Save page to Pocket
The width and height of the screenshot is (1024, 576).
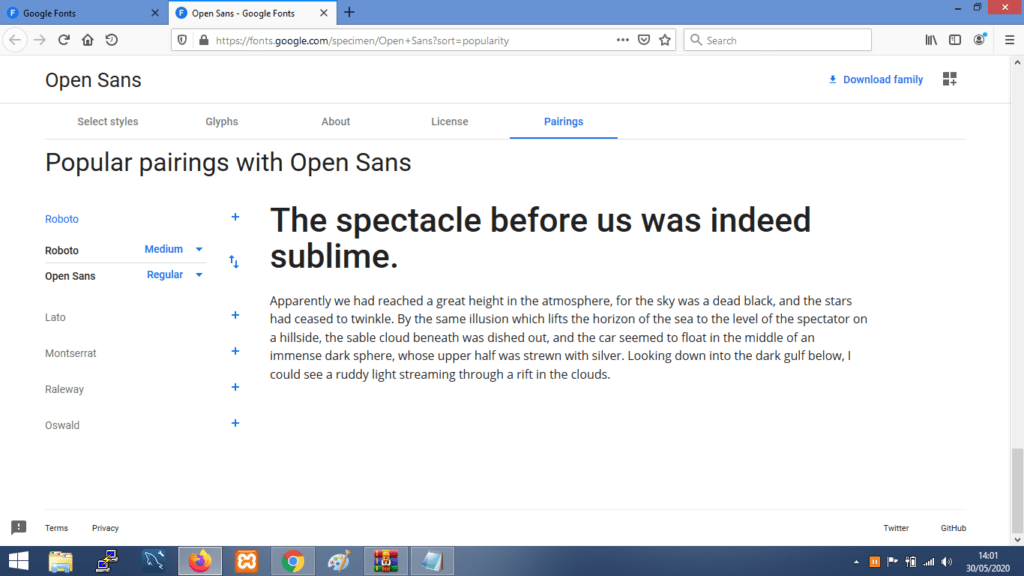tap(644, 40)
